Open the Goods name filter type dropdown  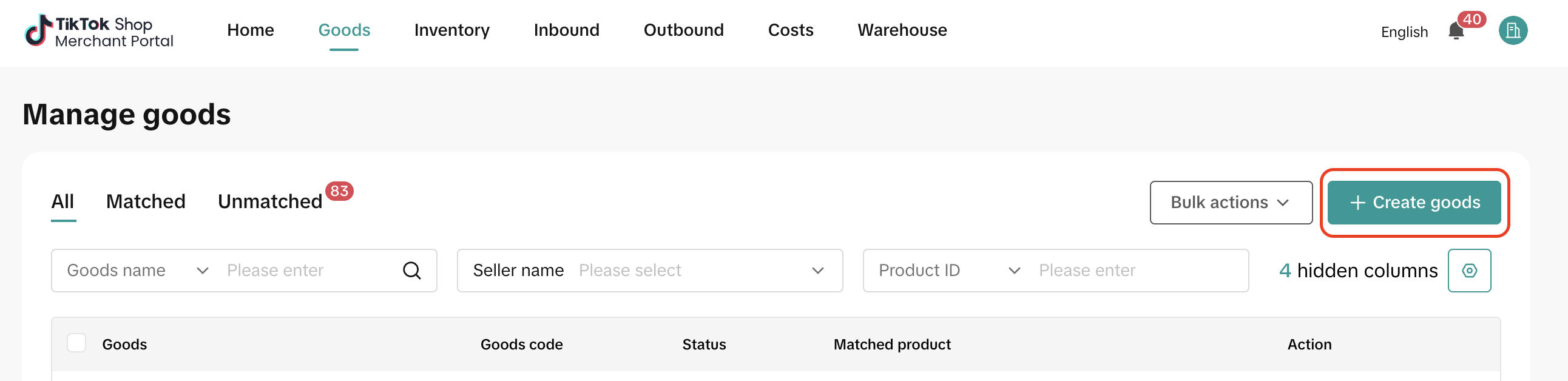click(138, 270)
